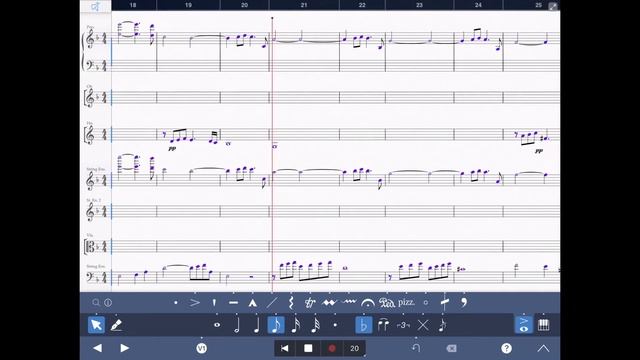Screen dimensions: 640x360
Task: Add glissando line marking
Action: tap(272, 303)
